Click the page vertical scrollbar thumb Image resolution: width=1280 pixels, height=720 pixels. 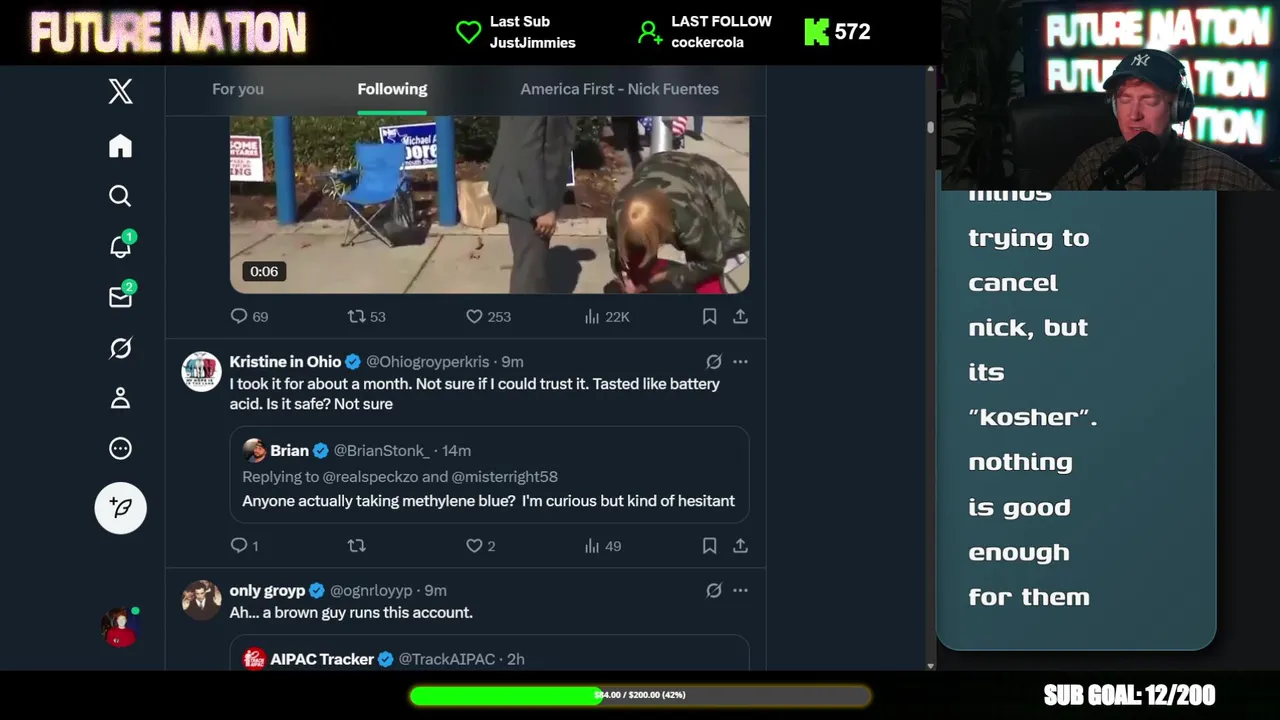click(x=931, y=128)
